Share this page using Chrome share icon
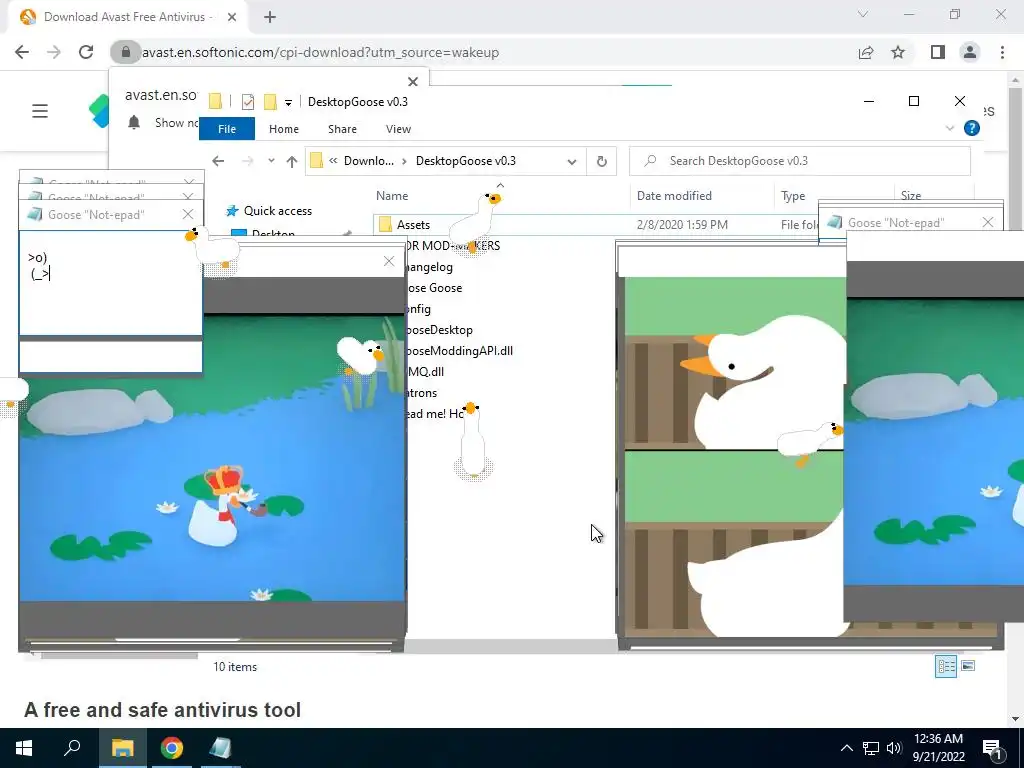 [x=866, y=52]
